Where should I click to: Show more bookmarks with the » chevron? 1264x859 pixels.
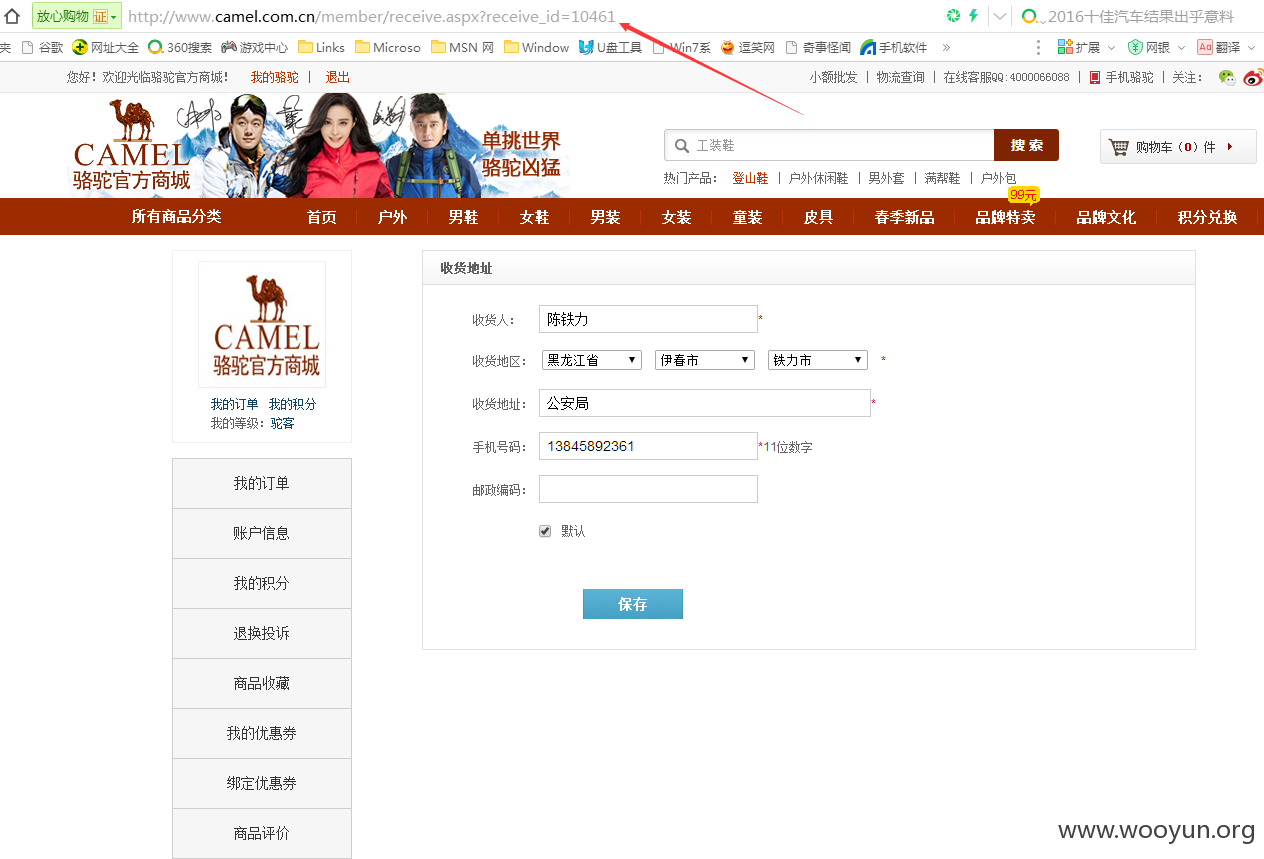point(946,47)
